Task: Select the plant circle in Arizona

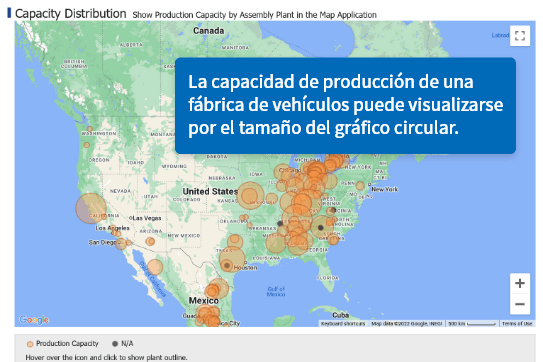Action: (x=150, y=241)
